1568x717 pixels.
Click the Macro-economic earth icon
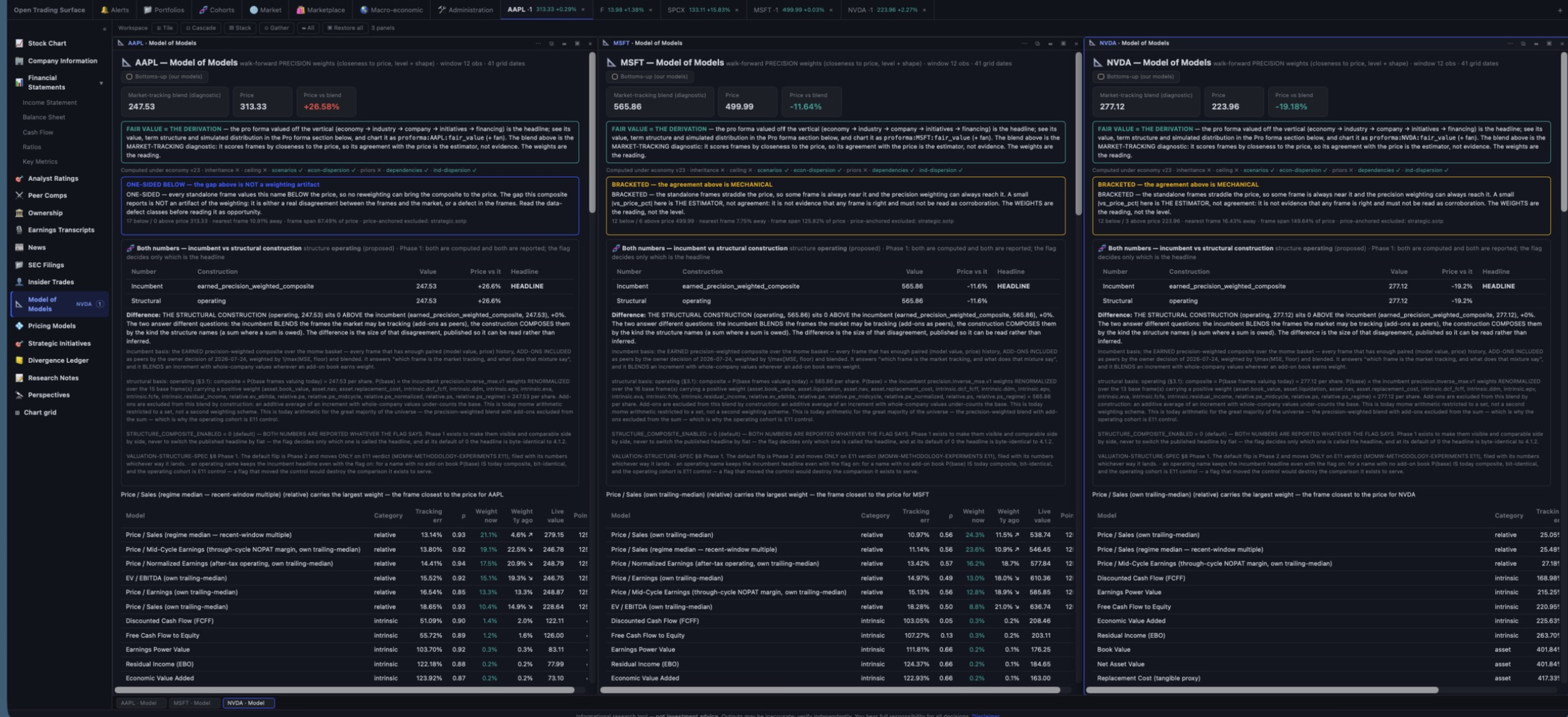click(x=364, y=10)
